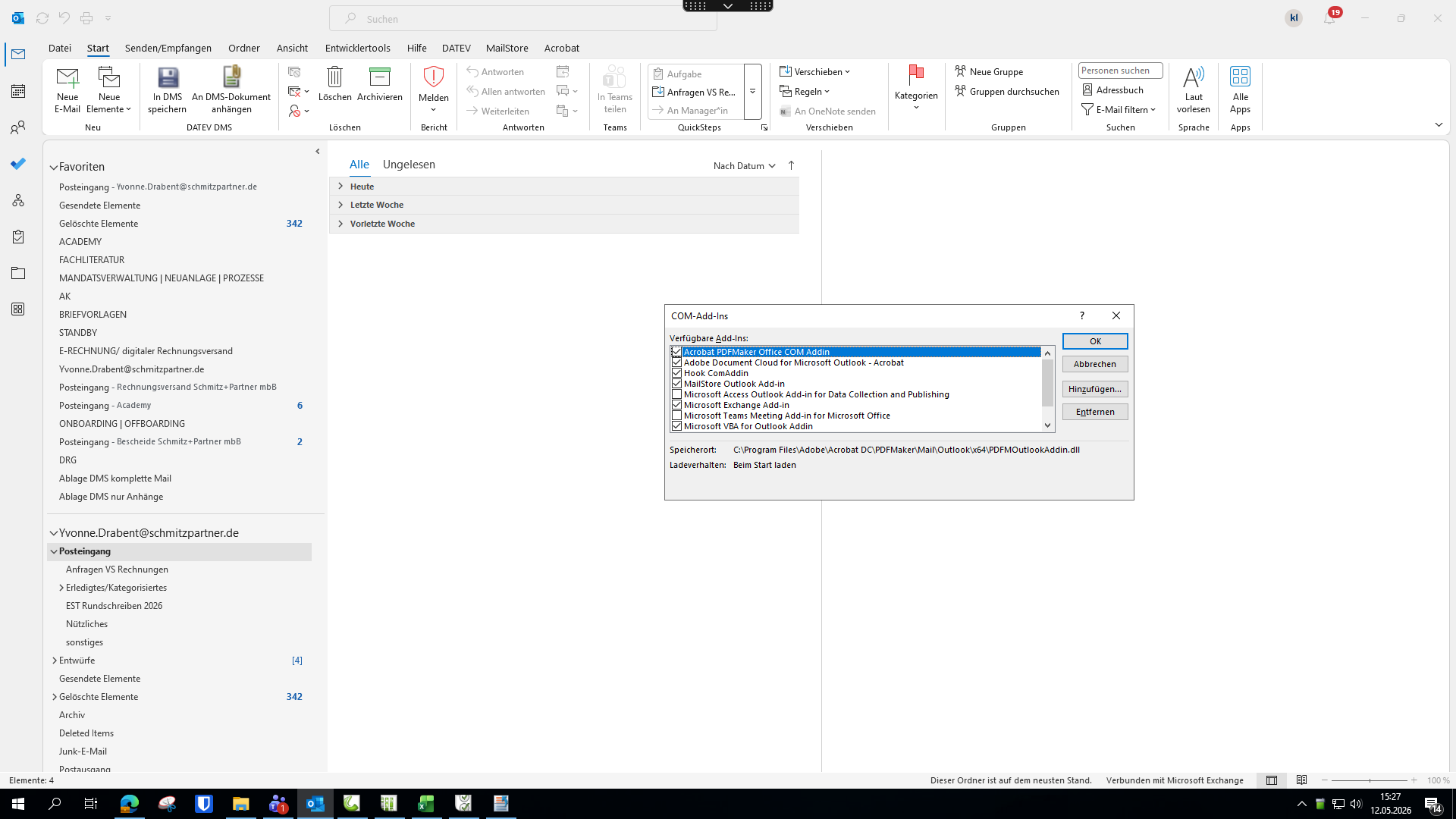Open the Regeln dropdown

coord(805,91)
